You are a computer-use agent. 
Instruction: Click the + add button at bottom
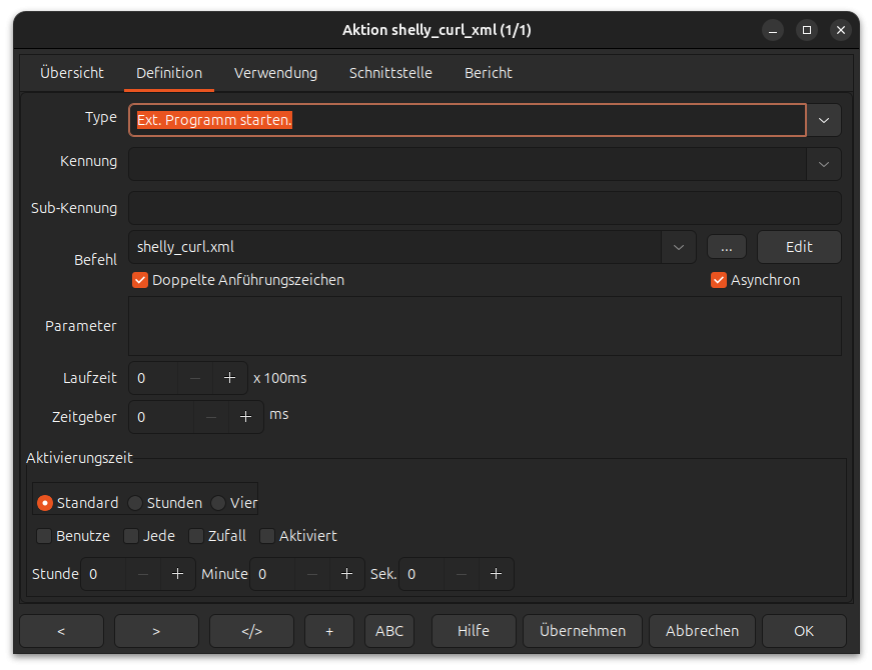(330, 631)
